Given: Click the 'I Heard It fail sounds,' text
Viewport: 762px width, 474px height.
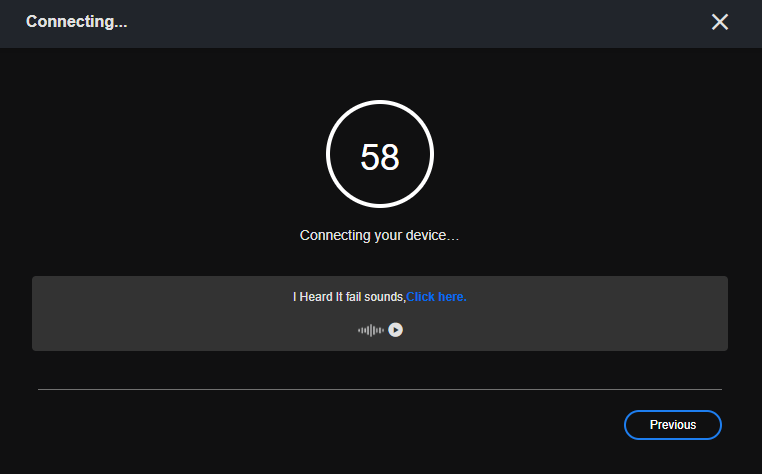Looking at the screenshot, I should pos(349,297).
